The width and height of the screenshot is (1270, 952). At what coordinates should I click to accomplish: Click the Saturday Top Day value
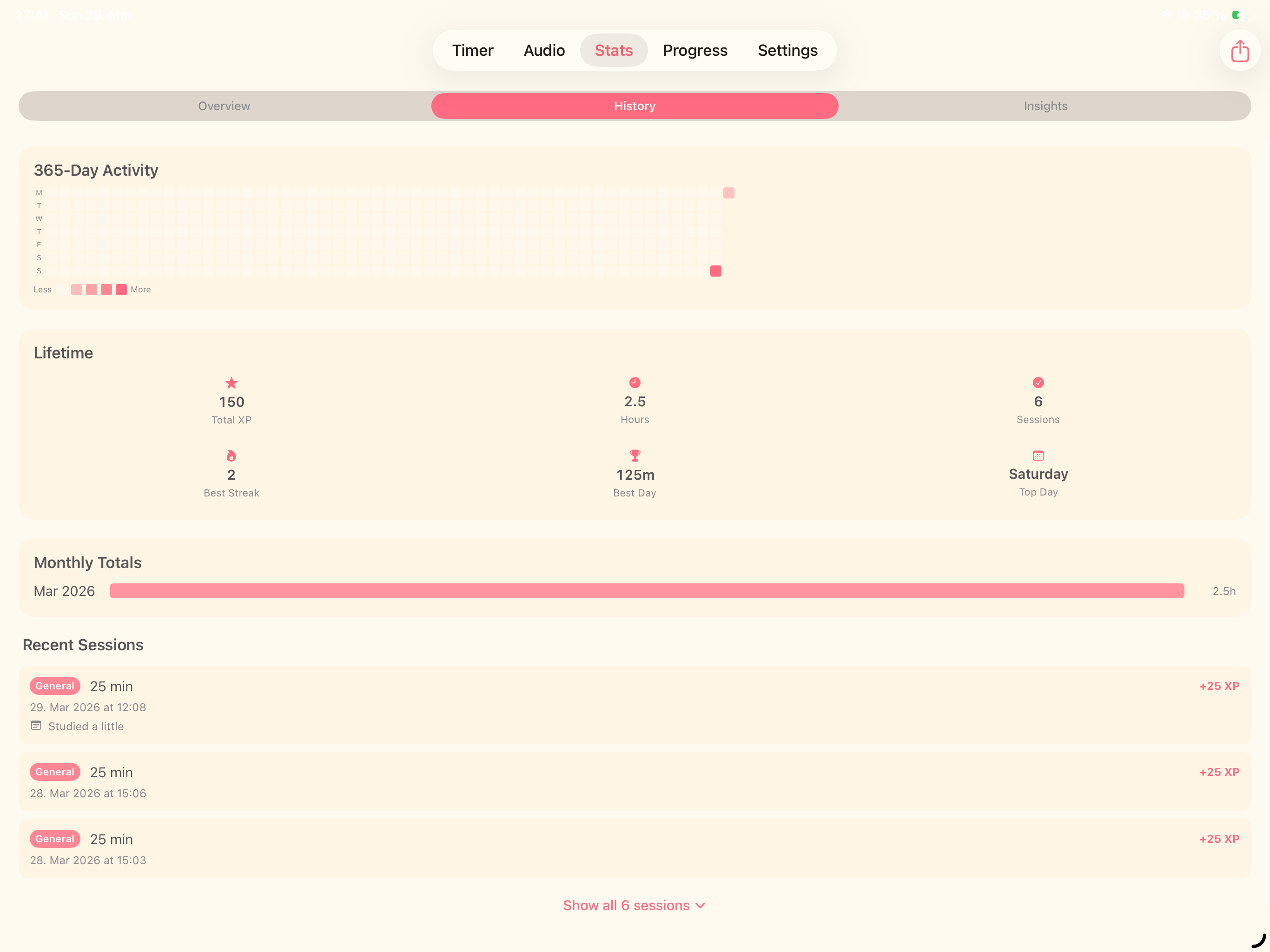tap(1038, 474)
